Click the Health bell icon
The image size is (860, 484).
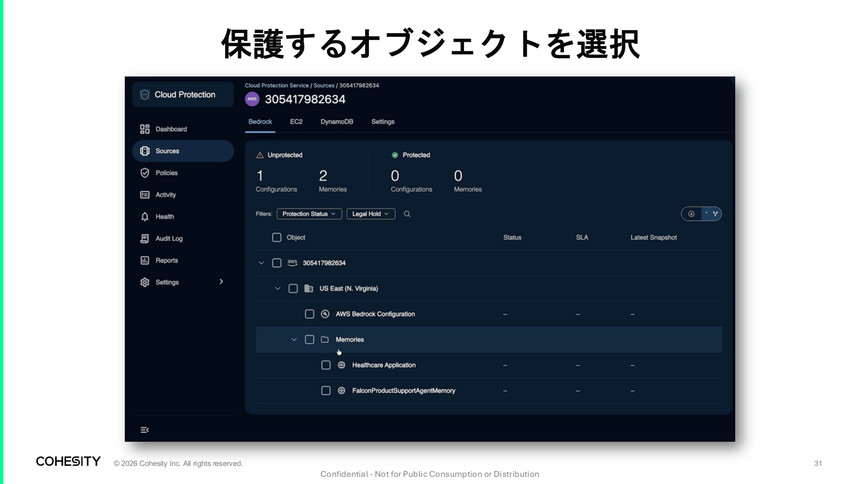click(x=145, y=217)
